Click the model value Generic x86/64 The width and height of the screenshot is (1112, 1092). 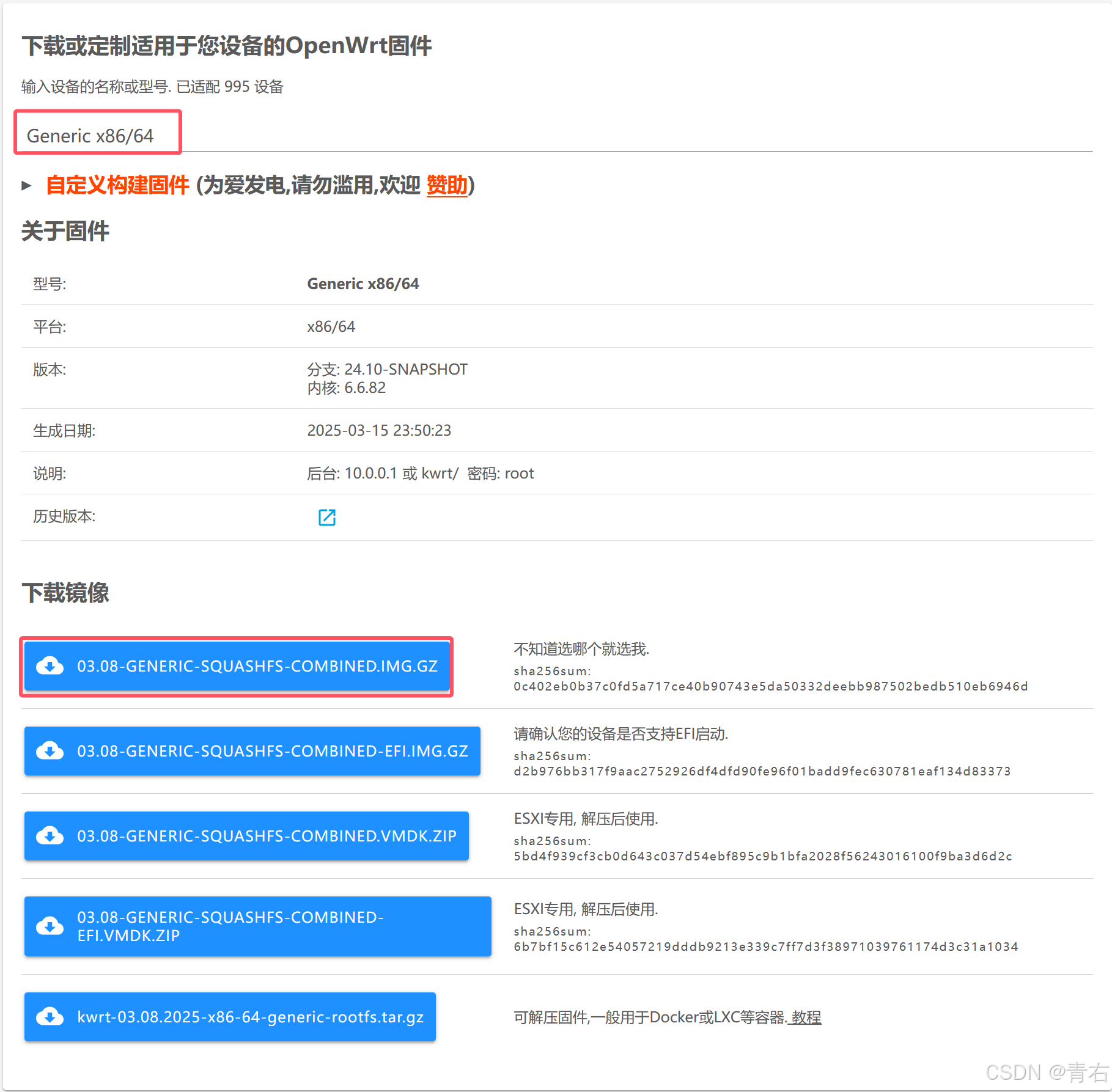(x=363, y=284)
